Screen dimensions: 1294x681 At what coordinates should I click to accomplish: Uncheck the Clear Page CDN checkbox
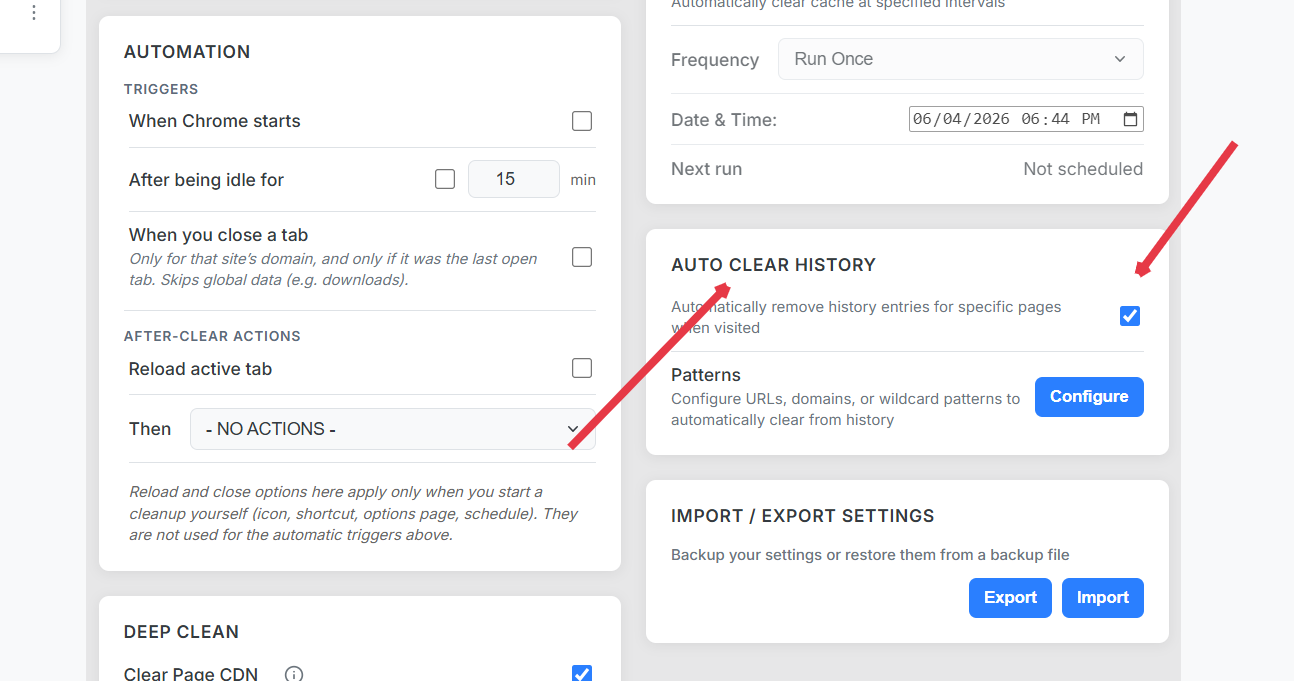[582, 673]
